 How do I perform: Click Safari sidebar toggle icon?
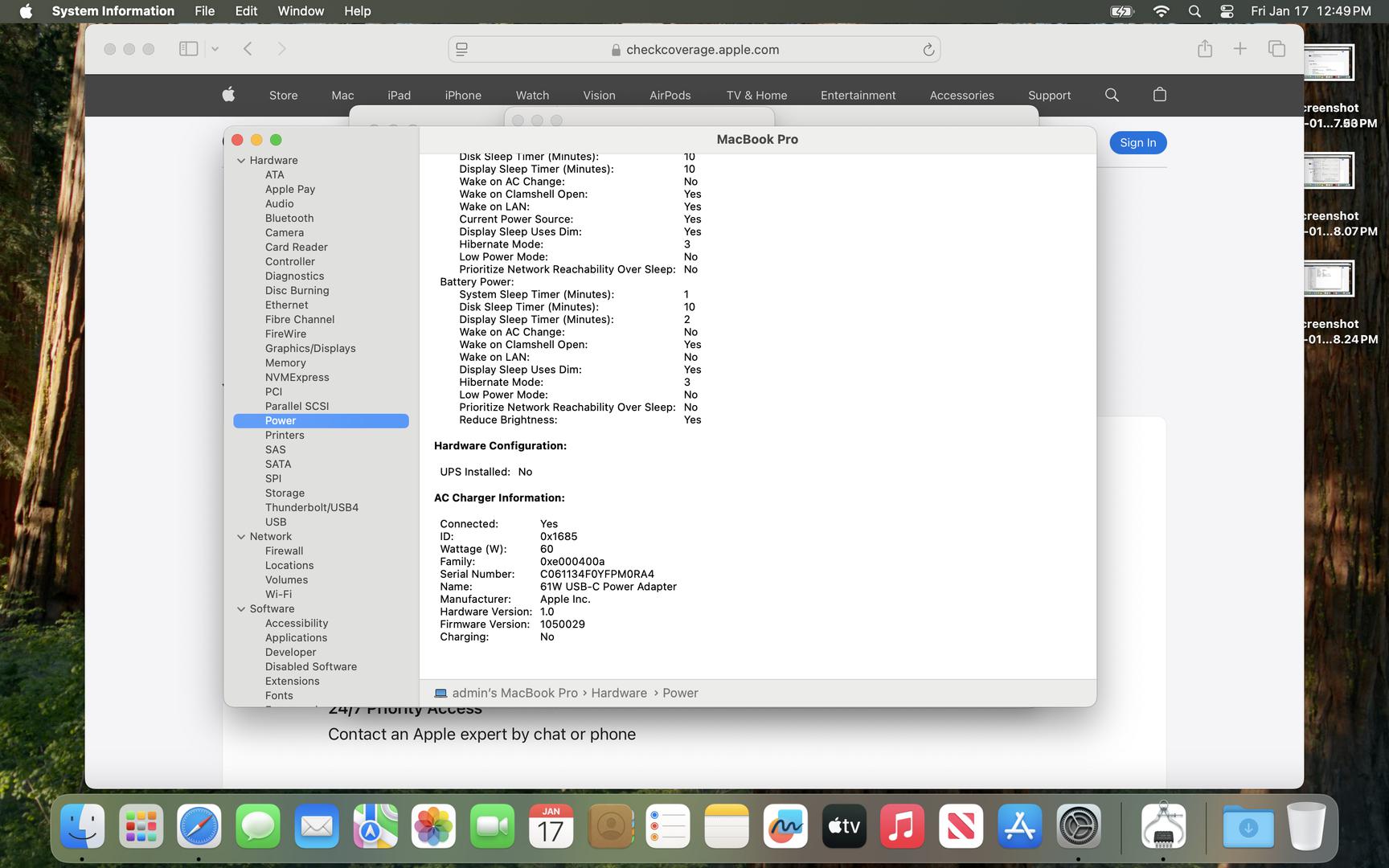point(188,49)
